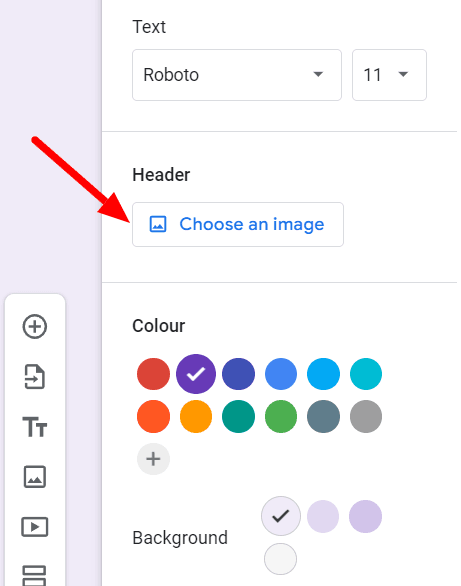Click the image icon in Choose an image
This screenshot has width=461, height=586.
[158, 224]
